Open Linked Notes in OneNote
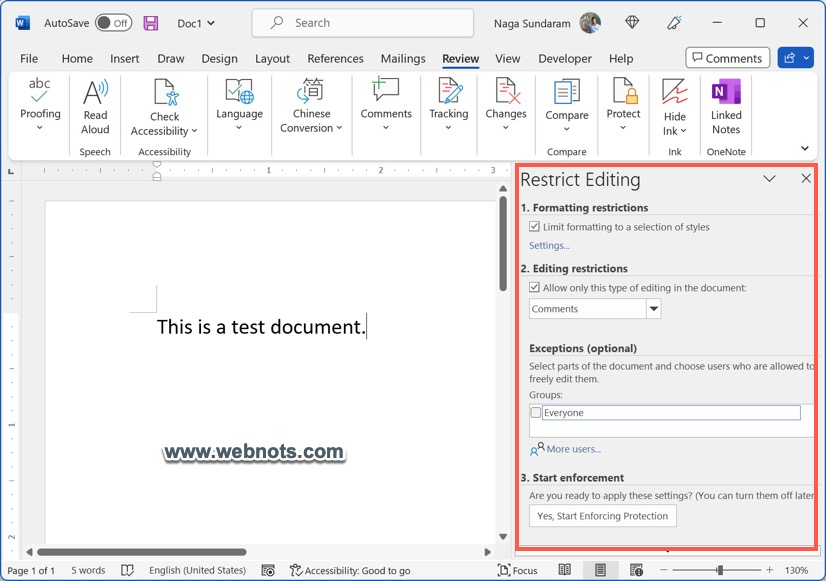826x581 pixels. tap(725, 105)
